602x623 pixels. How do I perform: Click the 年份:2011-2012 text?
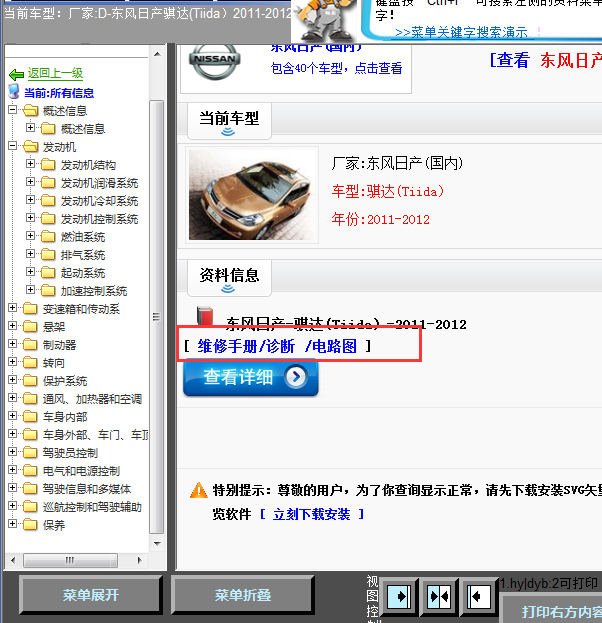(381, 219)
